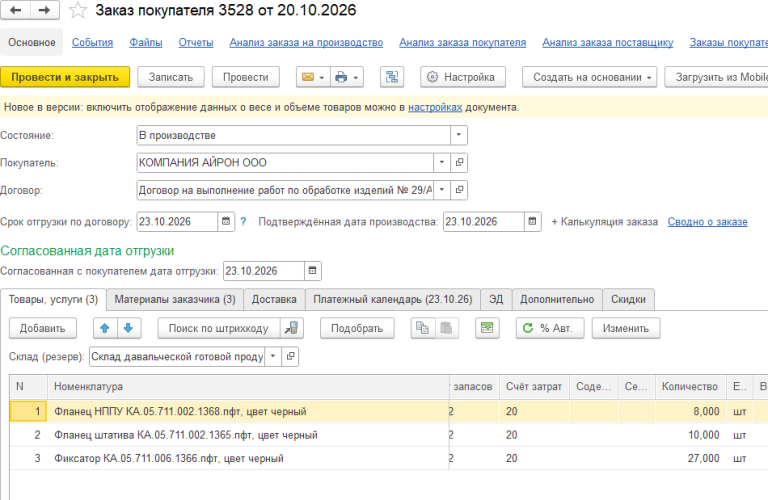Open Анализ заказа покупателя

[x=462, y=43]
